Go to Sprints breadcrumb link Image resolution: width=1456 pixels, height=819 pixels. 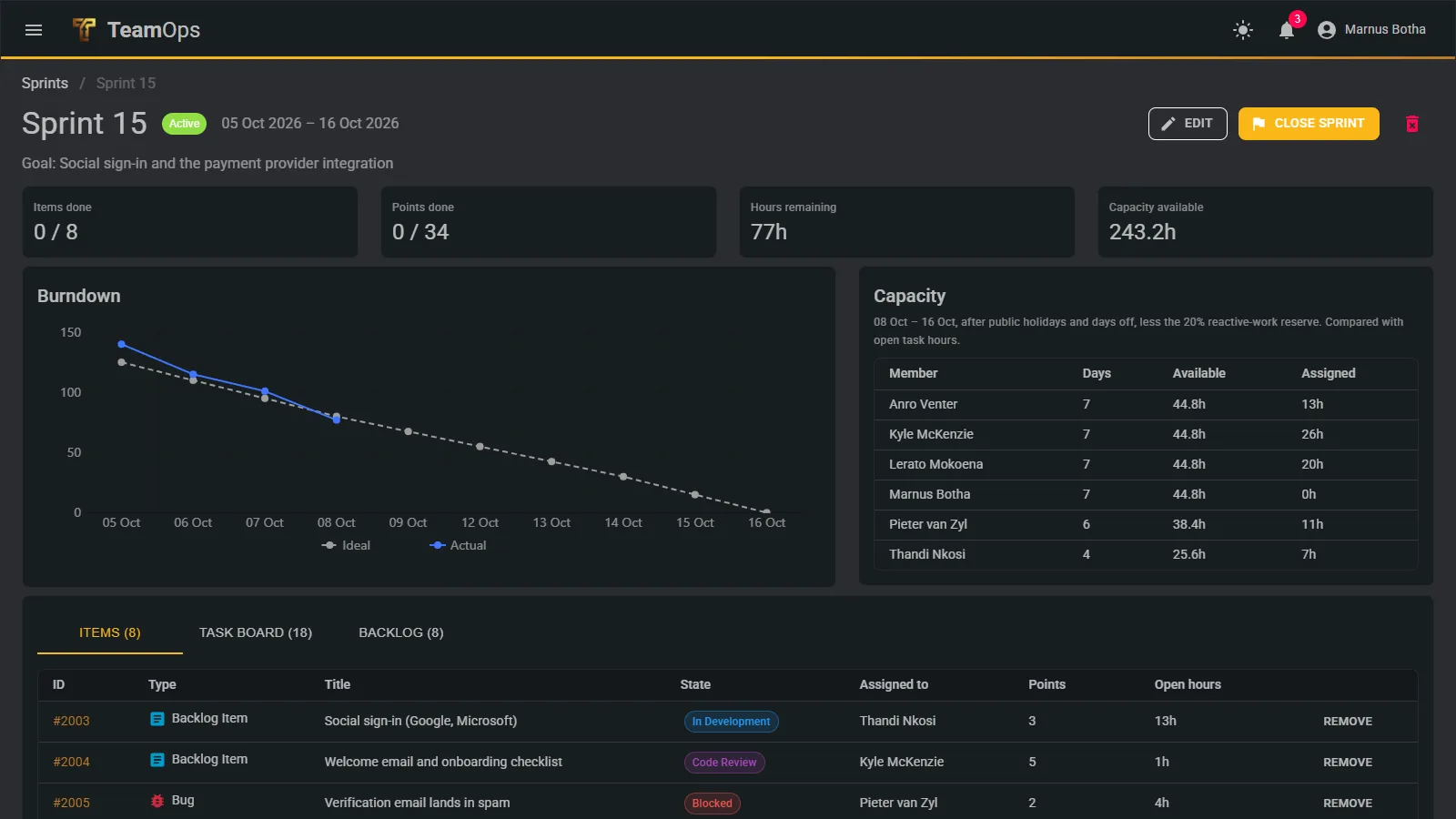pos(45,83)
